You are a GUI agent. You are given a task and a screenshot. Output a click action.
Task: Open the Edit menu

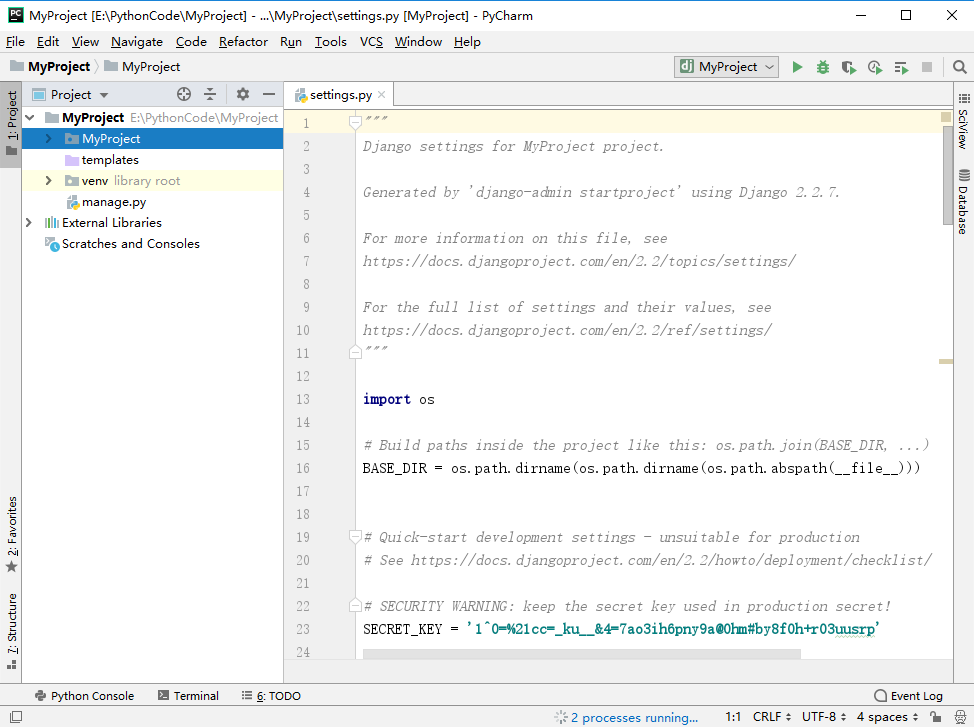pos(48,42)
